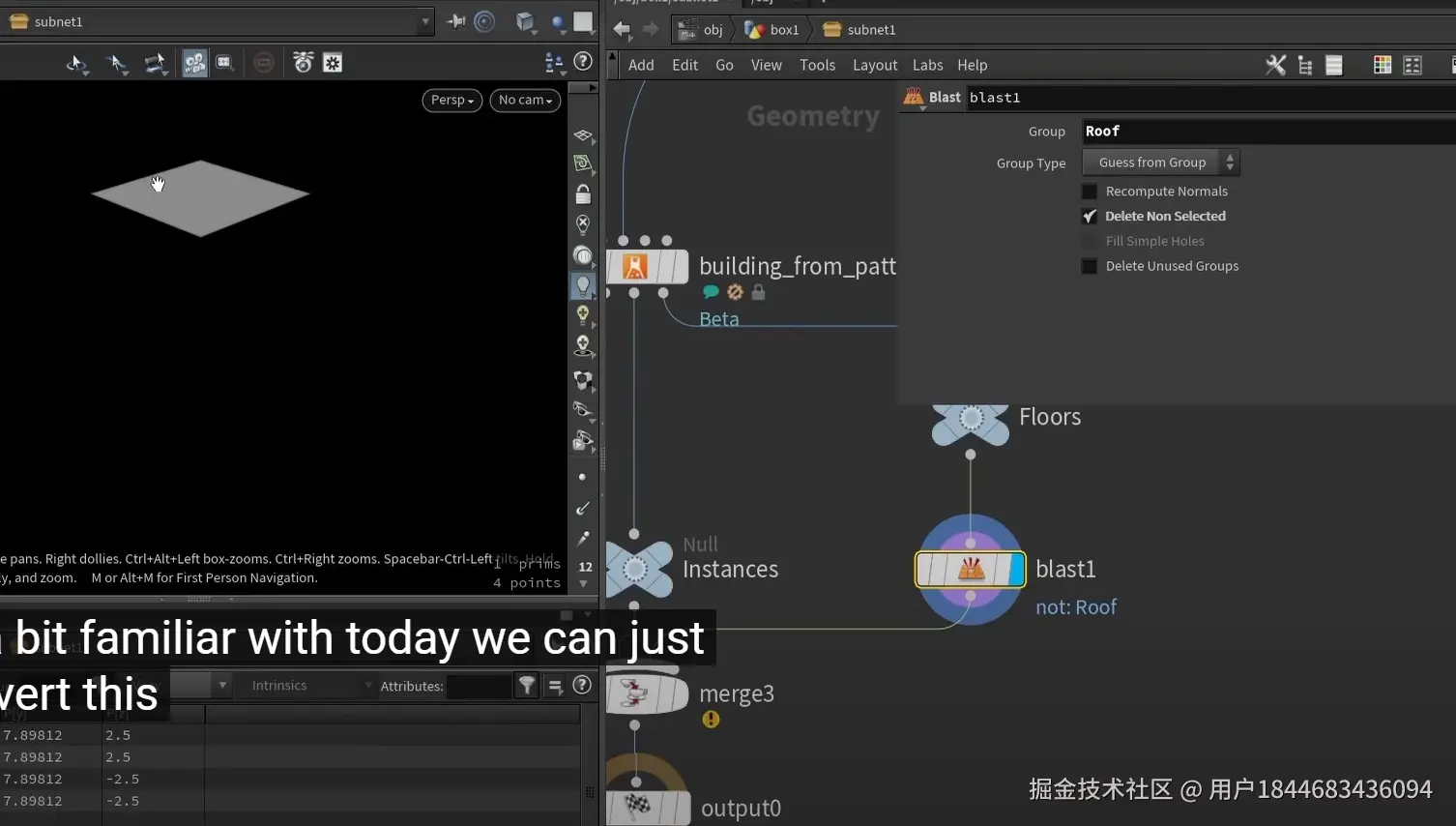Click the back navigation arrow above the network
The image size is (1456, 826).
coord(622,29)
